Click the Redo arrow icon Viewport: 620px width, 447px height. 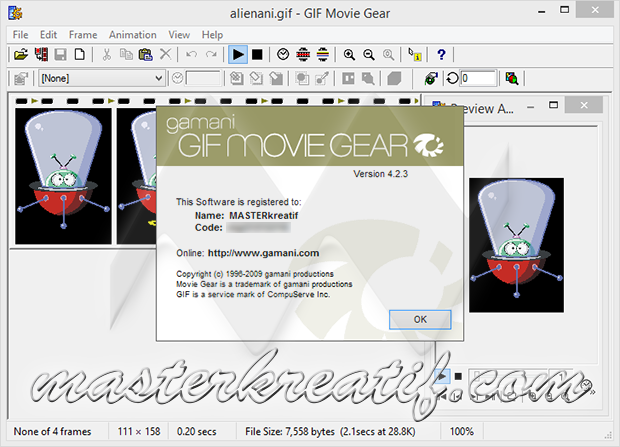tap(211, 54)
